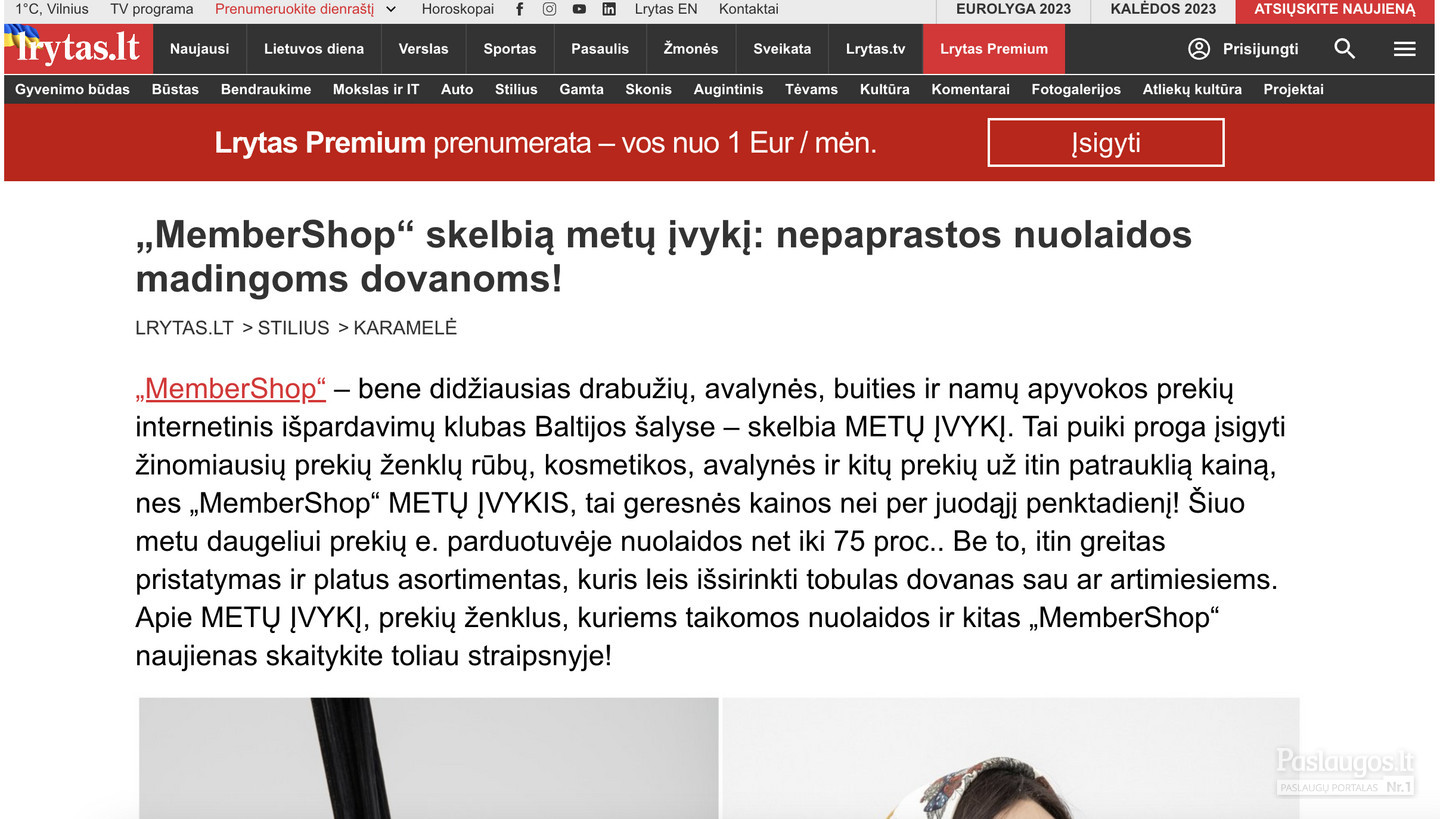Click the article headline about MemberShop
Viewport: 1440px width, 819px height.
pos(663,257)
